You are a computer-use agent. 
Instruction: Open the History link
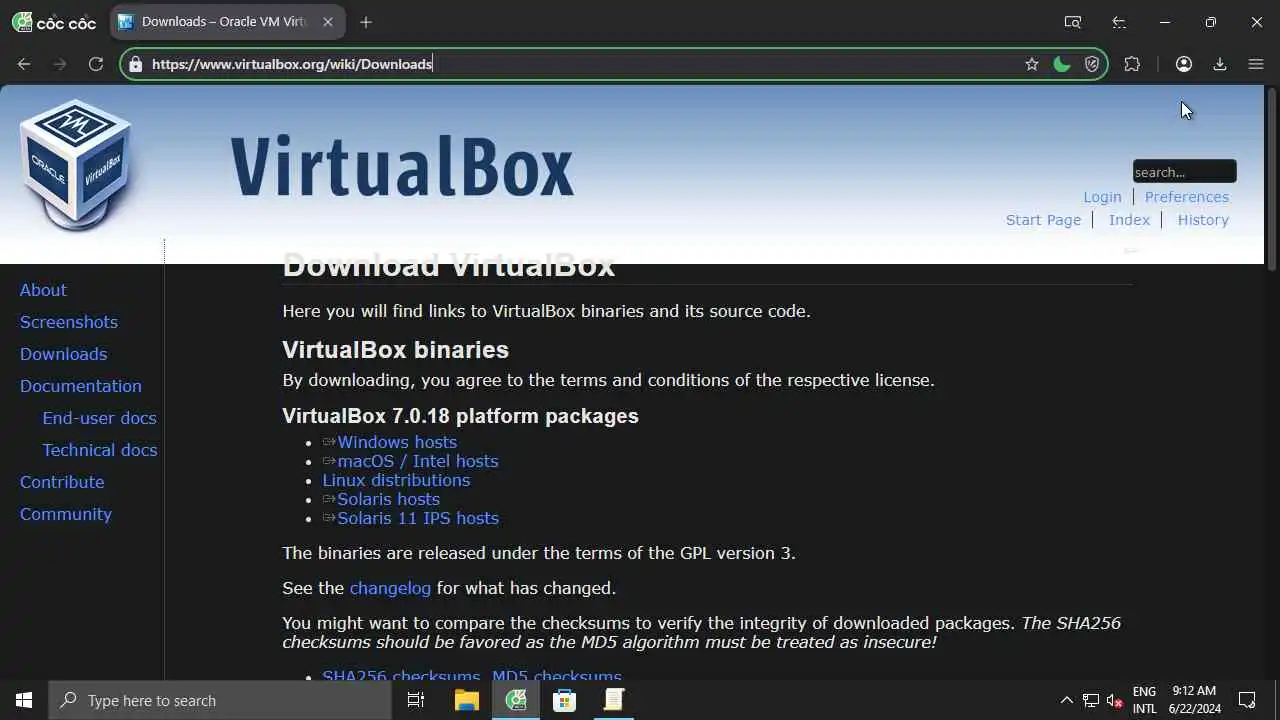[1203, 220]
